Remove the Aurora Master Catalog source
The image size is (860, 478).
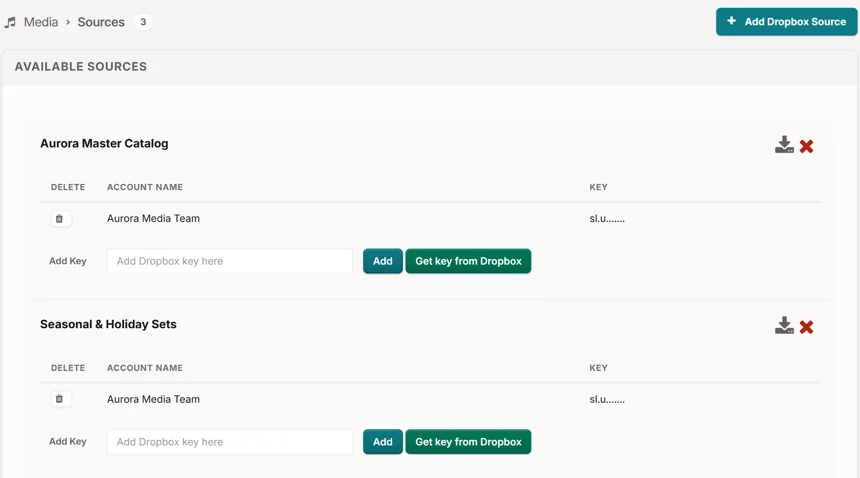click(x=806, y=146)
